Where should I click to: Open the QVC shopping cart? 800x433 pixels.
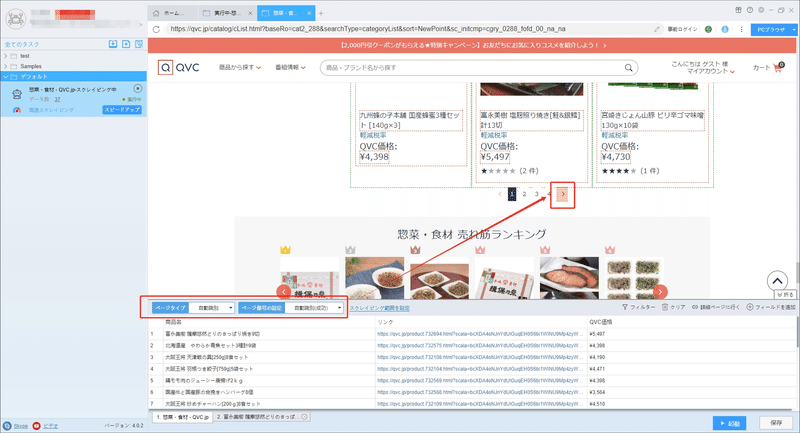pos(778,67)
